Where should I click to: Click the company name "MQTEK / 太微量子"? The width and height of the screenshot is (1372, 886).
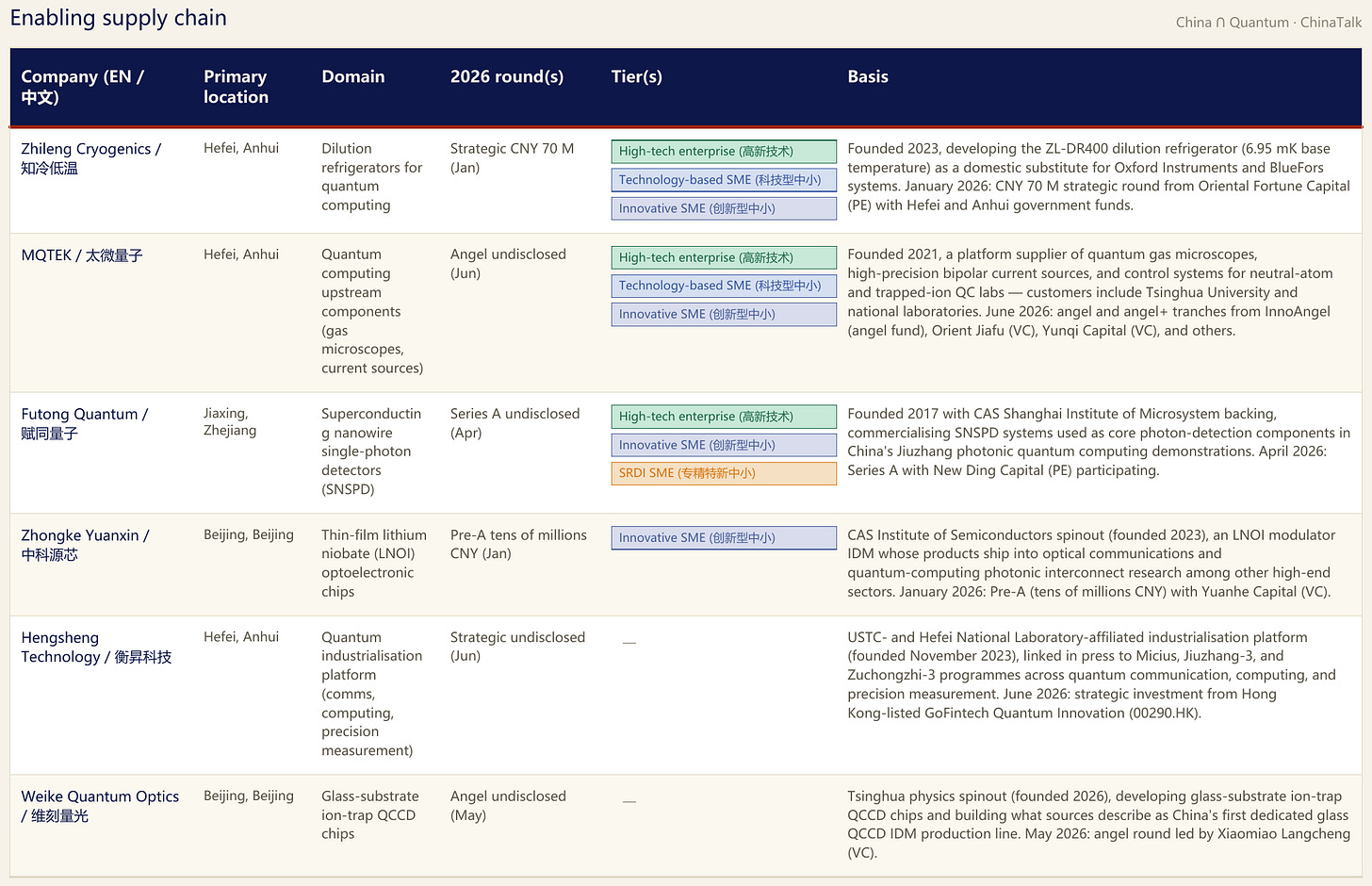pyautogui.click(x=82, y=255)
